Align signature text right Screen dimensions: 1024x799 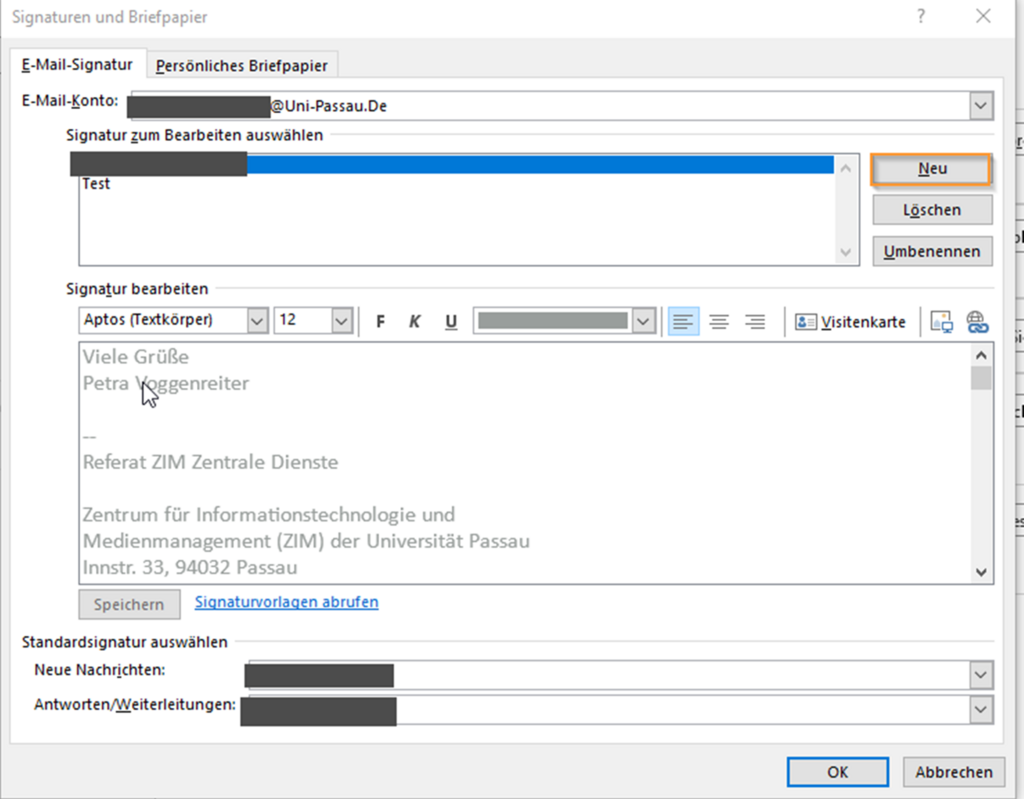[755, 321]
